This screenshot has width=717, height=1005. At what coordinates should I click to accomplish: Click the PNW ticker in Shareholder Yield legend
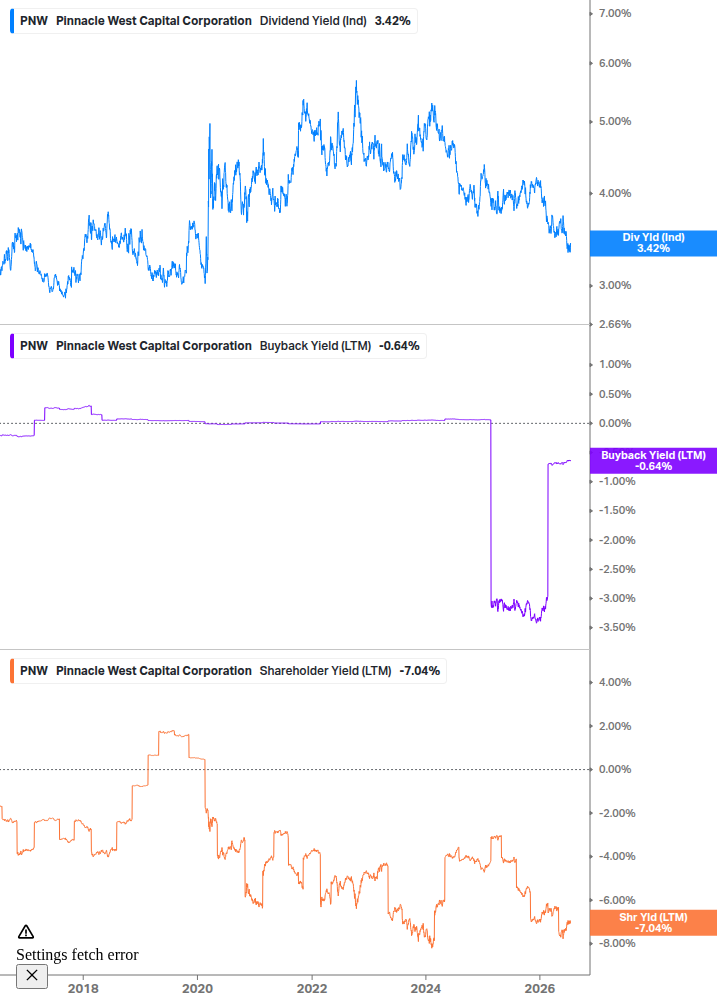click(34, 671)
